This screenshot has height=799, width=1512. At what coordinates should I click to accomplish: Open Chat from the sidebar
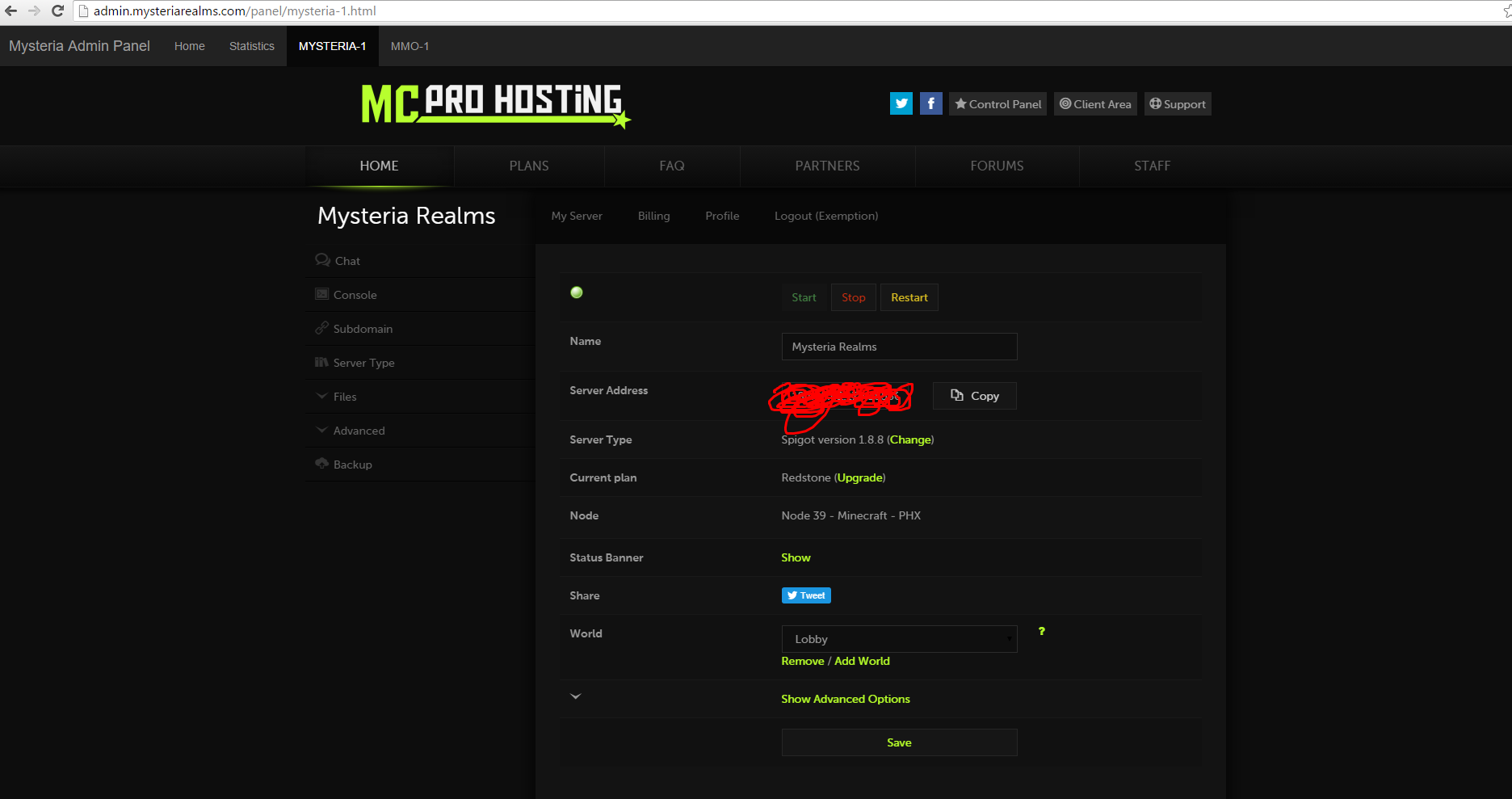(347, 260)
